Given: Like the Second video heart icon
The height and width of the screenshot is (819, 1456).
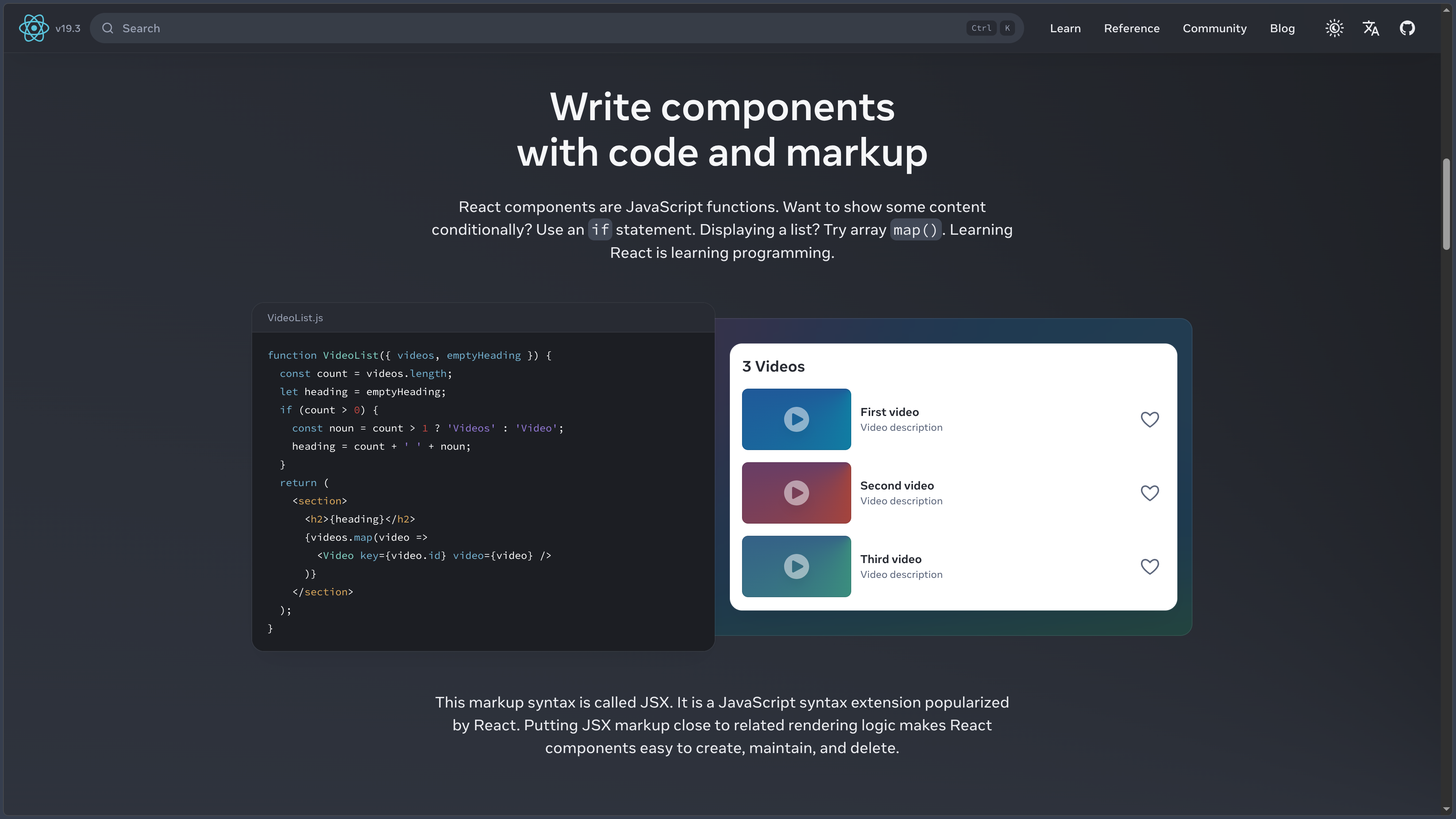Looking at the screenshot, I should [x=1149, y=493].
